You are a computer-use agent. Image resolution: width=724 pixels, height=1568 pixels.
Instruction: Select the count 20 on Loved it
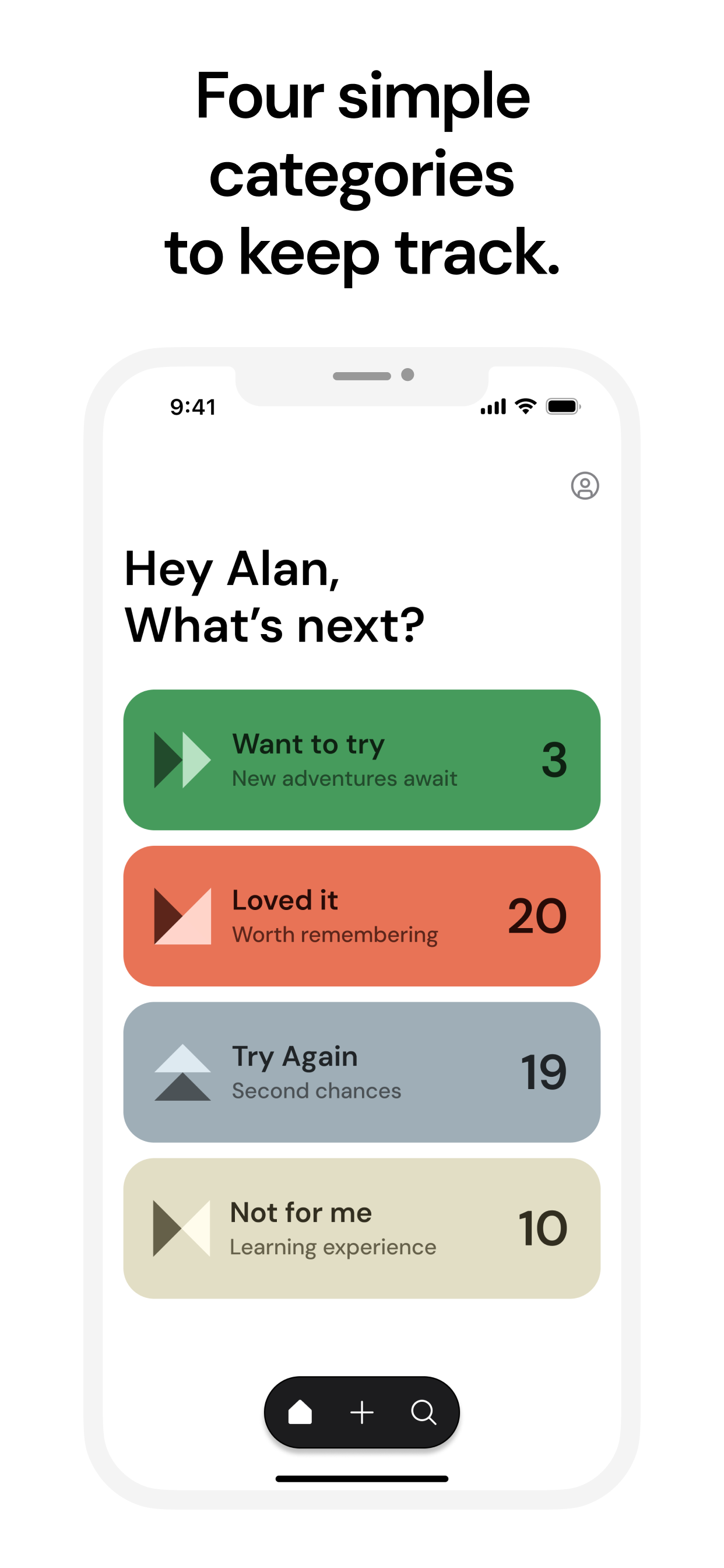537,916
